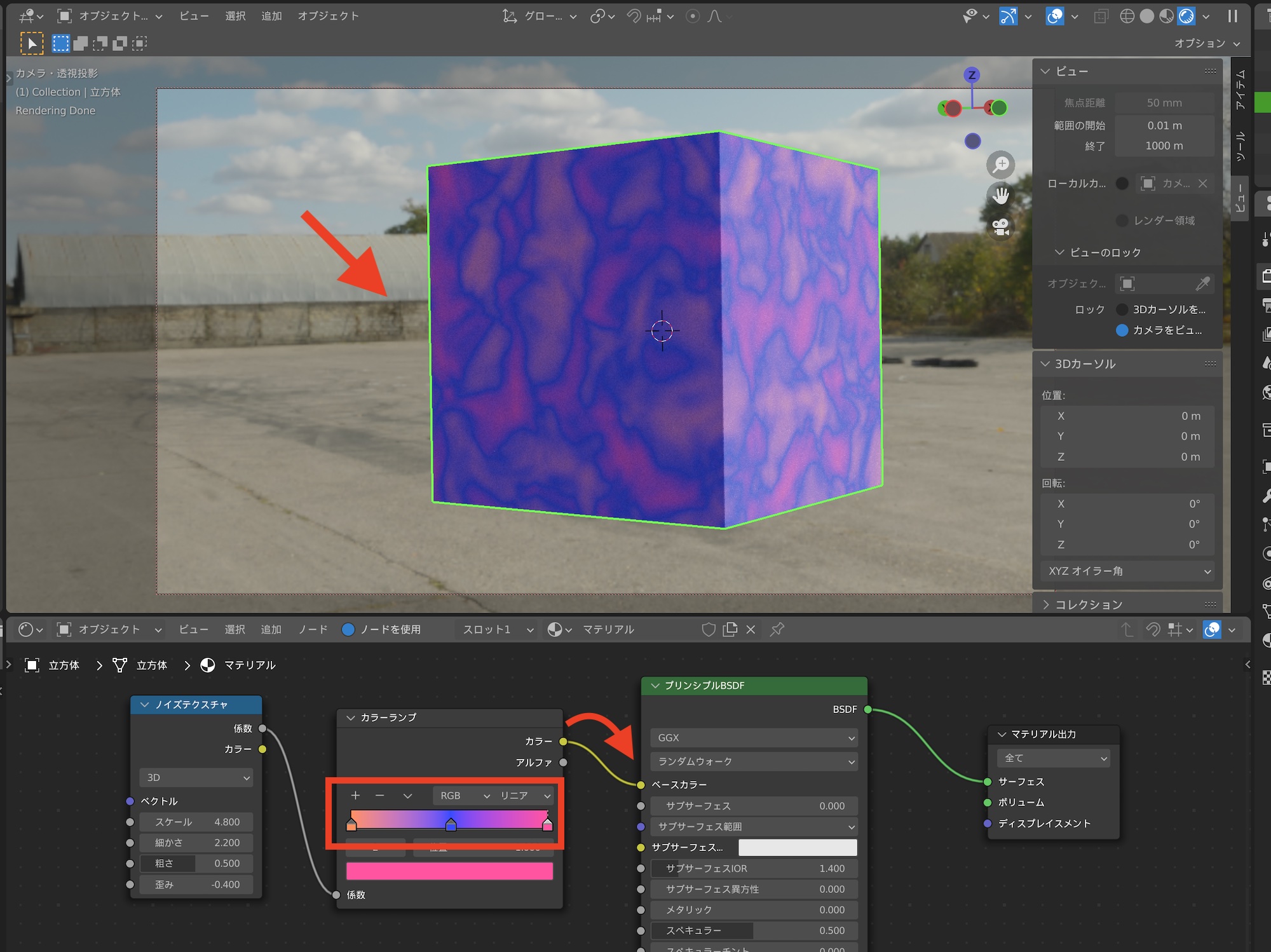Screen dimensions: 1271x952
Task: Open the ノード menu in node editor
Action: coord(313,629)
